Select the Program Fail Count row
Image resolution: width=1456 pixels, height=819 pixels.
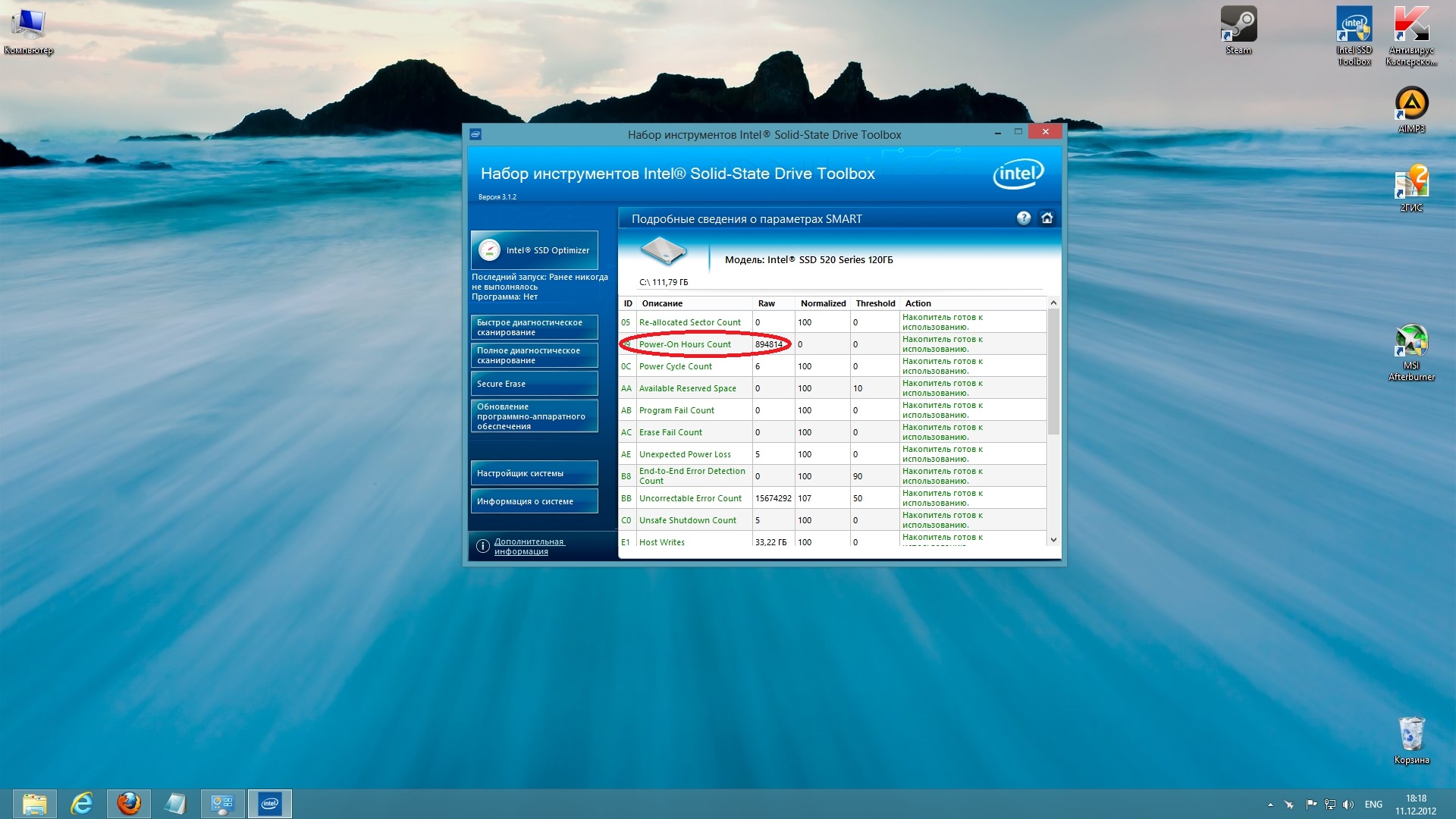coord(833,410)
